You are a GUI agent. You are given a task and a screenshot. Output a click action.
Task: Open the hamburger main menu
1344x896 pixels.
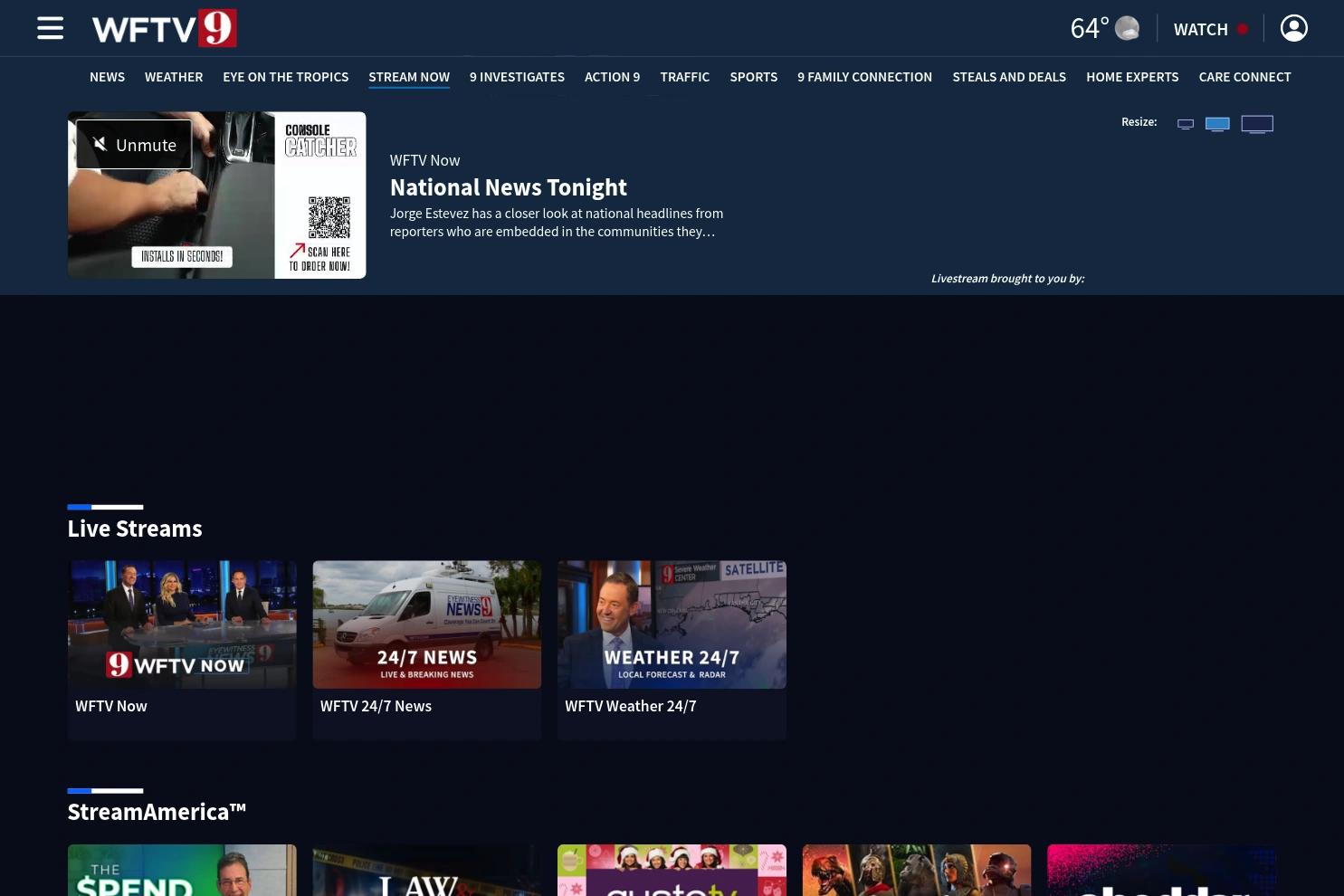coord(50,28)
